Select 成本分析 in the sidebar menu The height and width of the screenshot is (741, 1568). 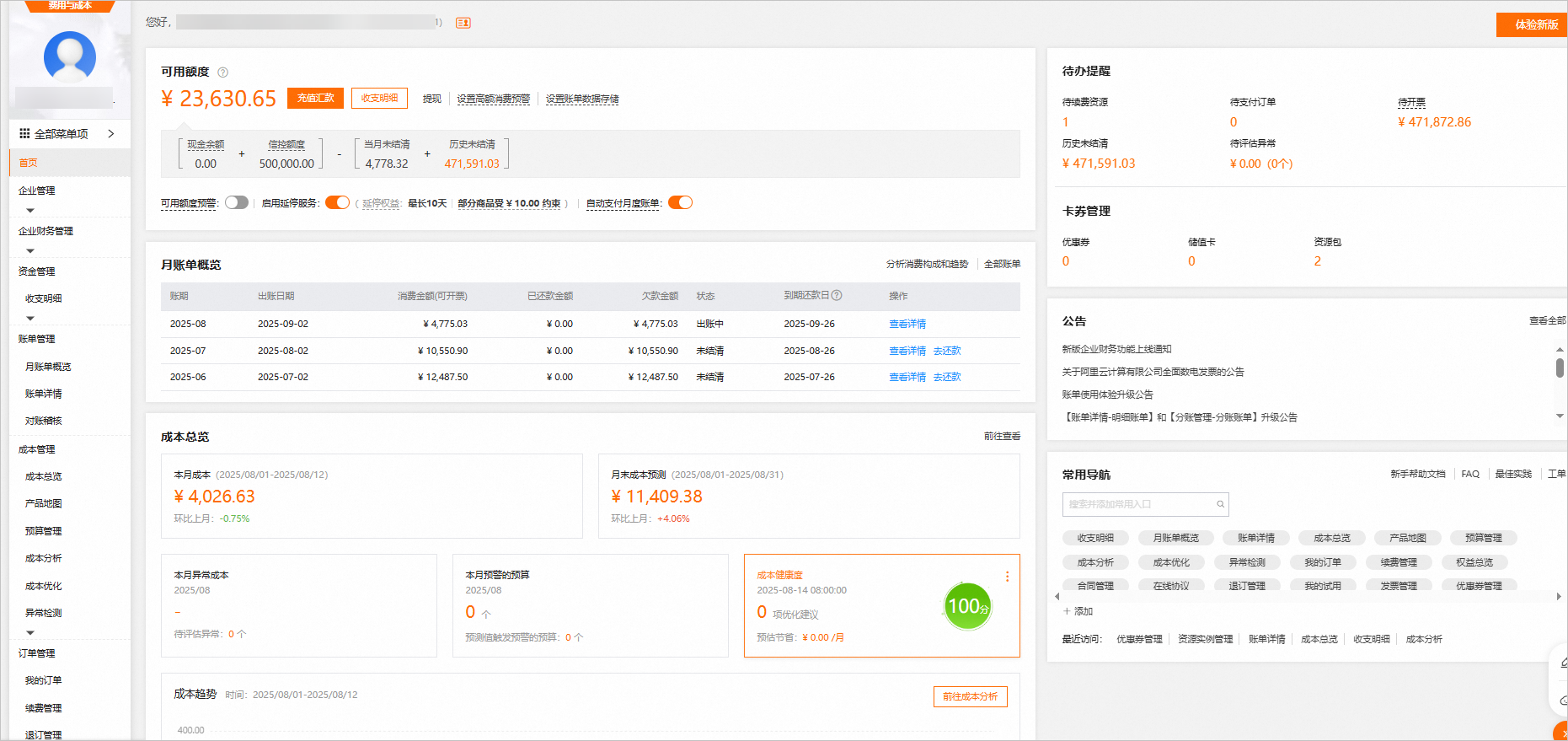44,558
